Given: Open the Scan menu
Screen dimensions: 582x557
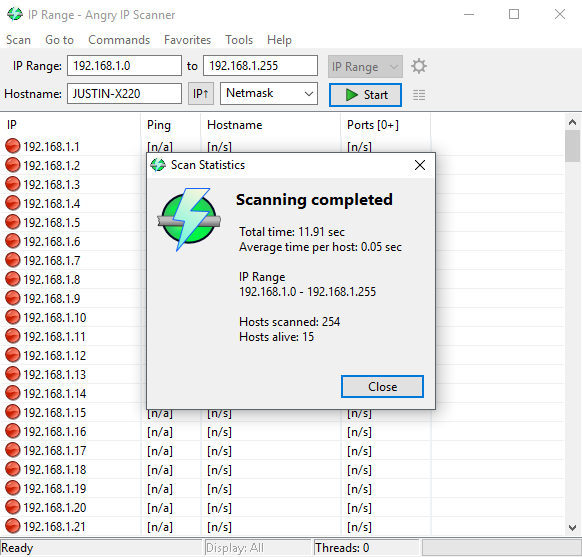Looking at the screenshot, I should pos(18,40).
